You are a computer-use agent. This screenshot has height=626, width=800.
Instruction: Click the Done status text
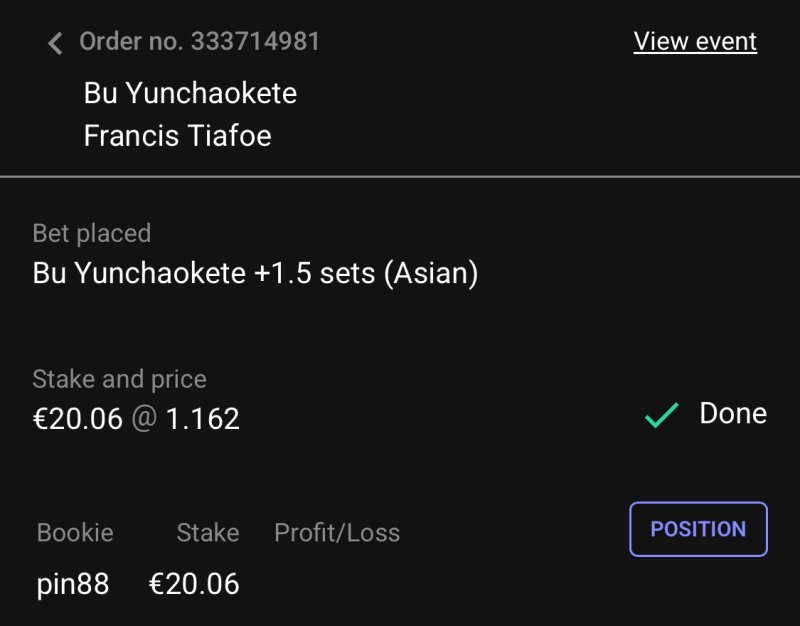click(733, 414)
